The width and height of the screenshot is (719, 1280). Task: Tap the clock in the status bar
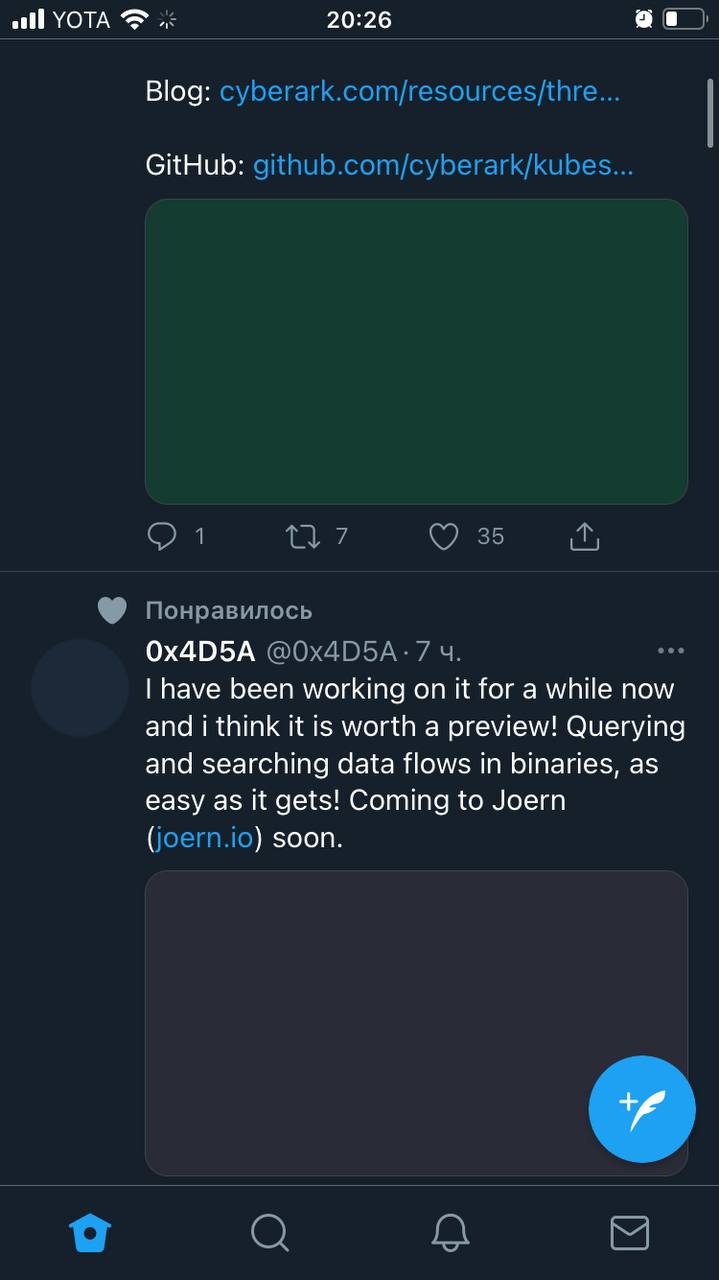pos(359,19)
